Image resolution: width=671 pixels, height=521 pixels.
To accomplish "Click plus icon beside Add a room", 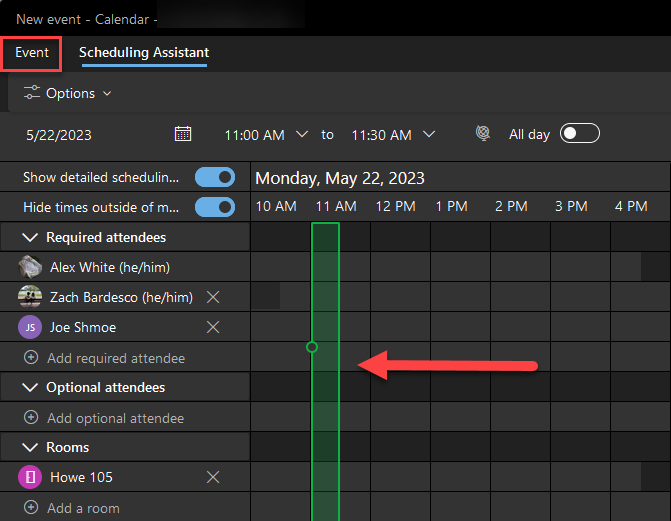I will [x=31, y=507].
